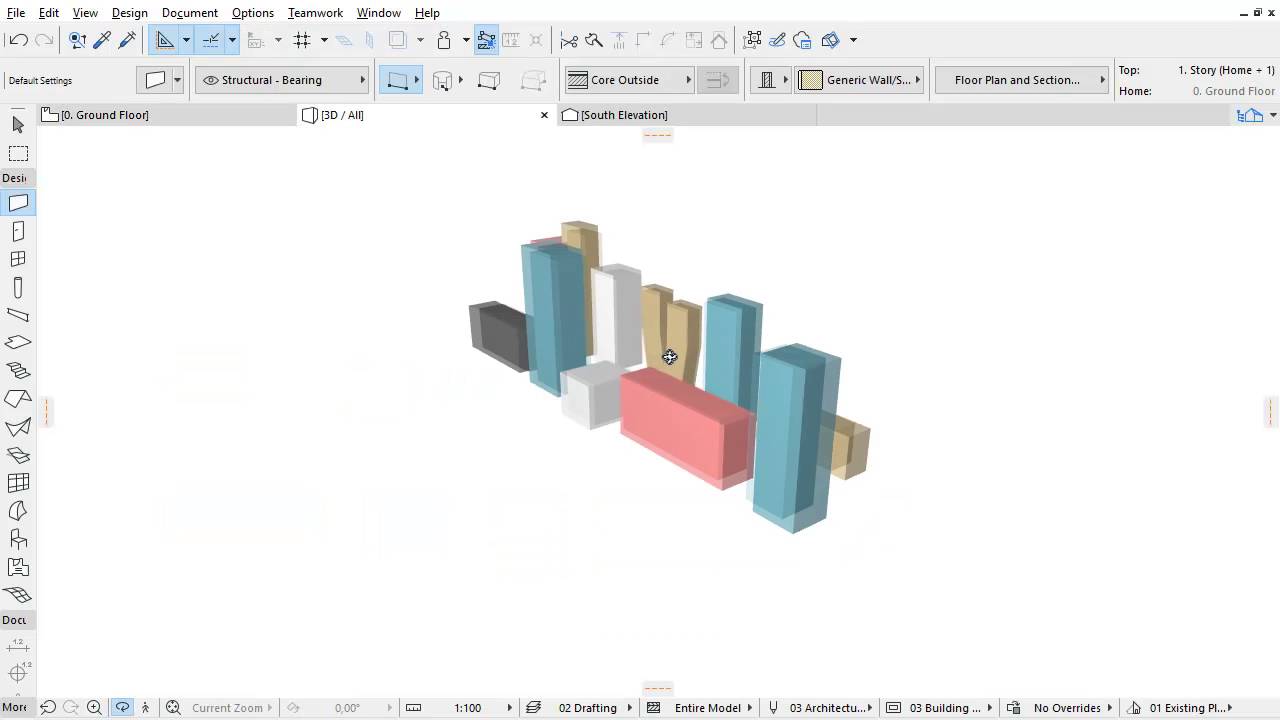Select the curved wall geometry method
This screenshot has width=1280, height=720.
[x=442, y=80]
